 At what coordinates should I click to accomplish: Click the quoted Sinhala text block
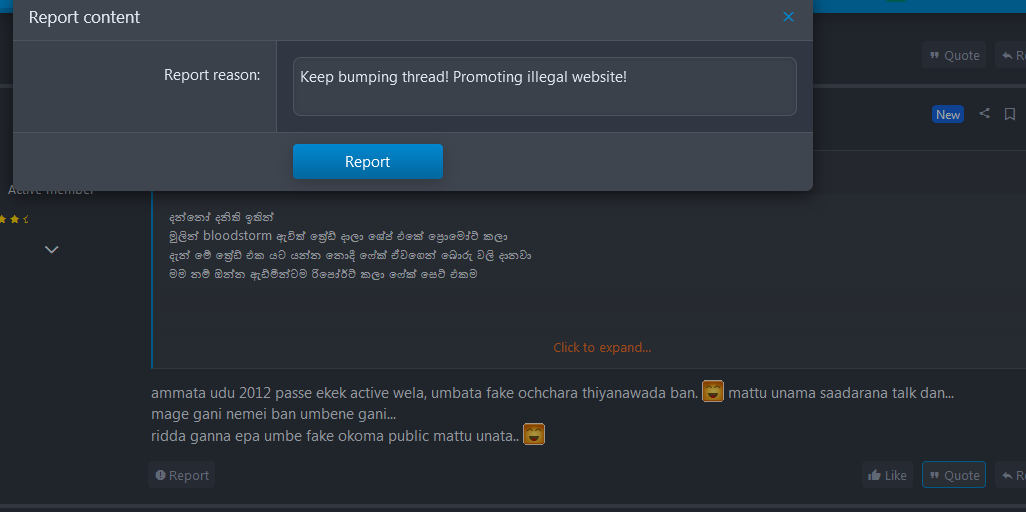click(350, 245)
